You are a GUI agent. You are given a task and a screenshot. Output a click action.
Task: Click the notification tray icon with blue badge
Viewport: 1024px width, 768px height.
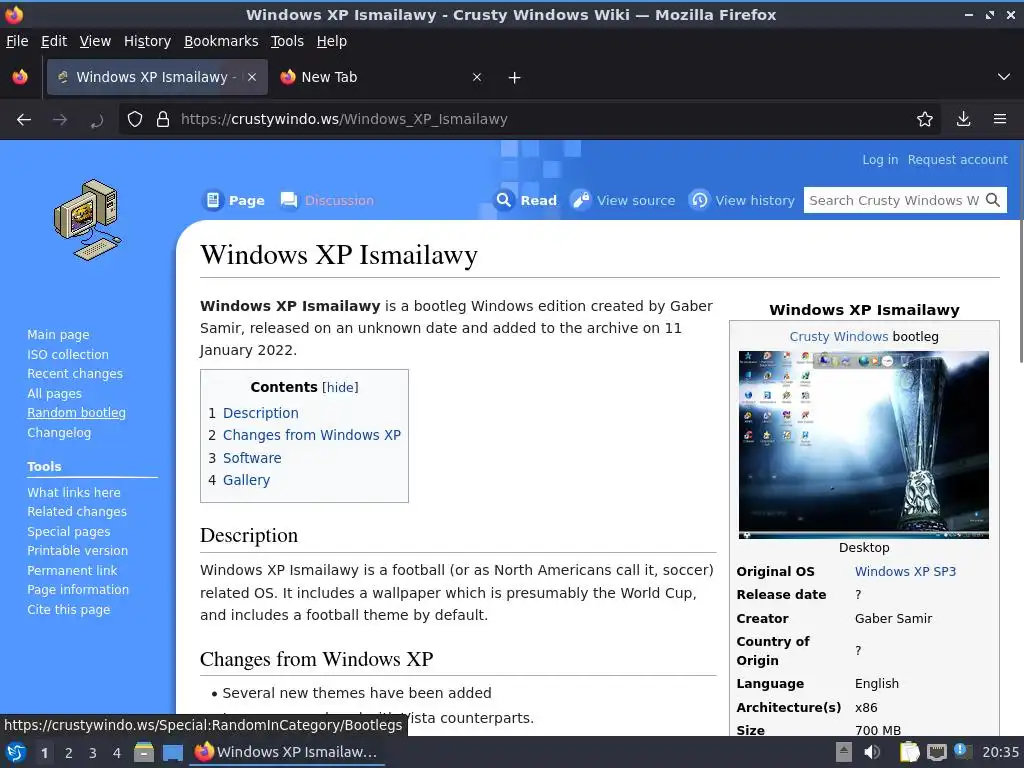tap(962, 751)
